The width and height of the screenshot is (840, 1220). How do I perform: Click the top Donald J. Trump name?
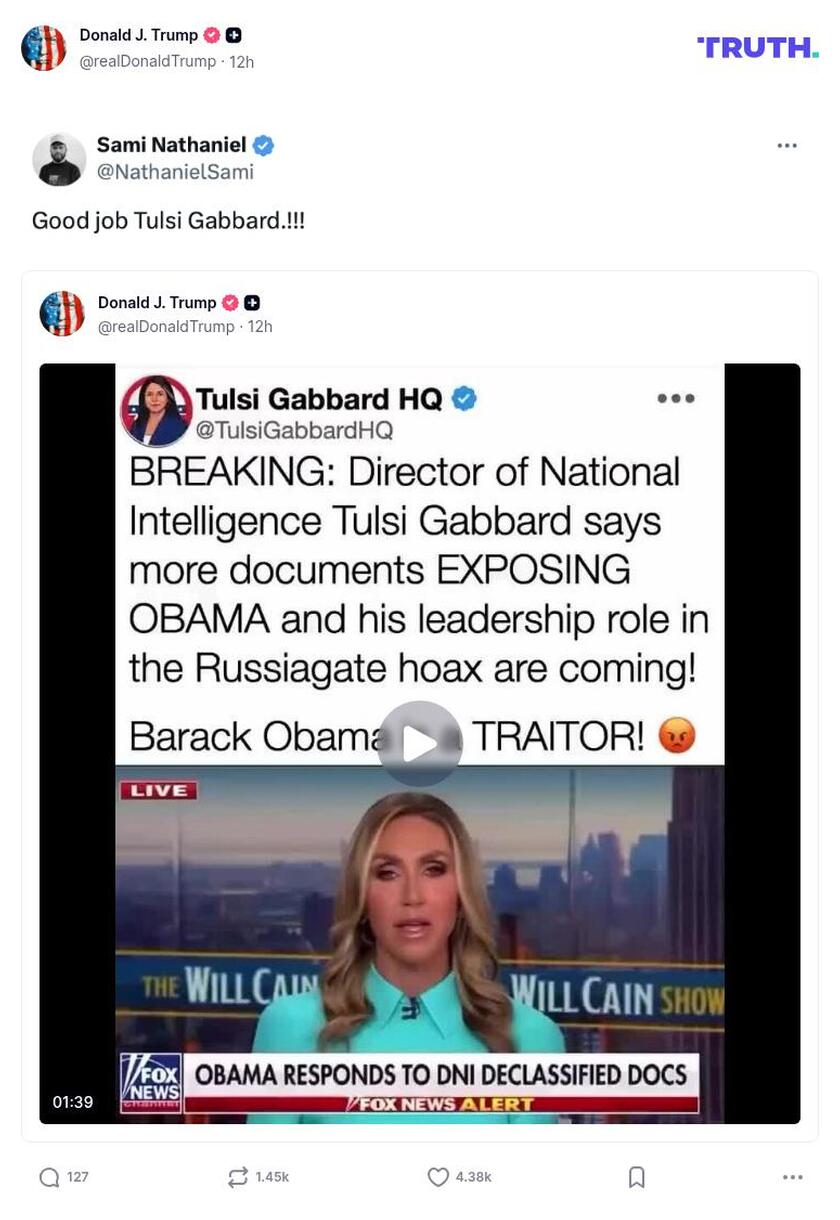pos(139,35)
